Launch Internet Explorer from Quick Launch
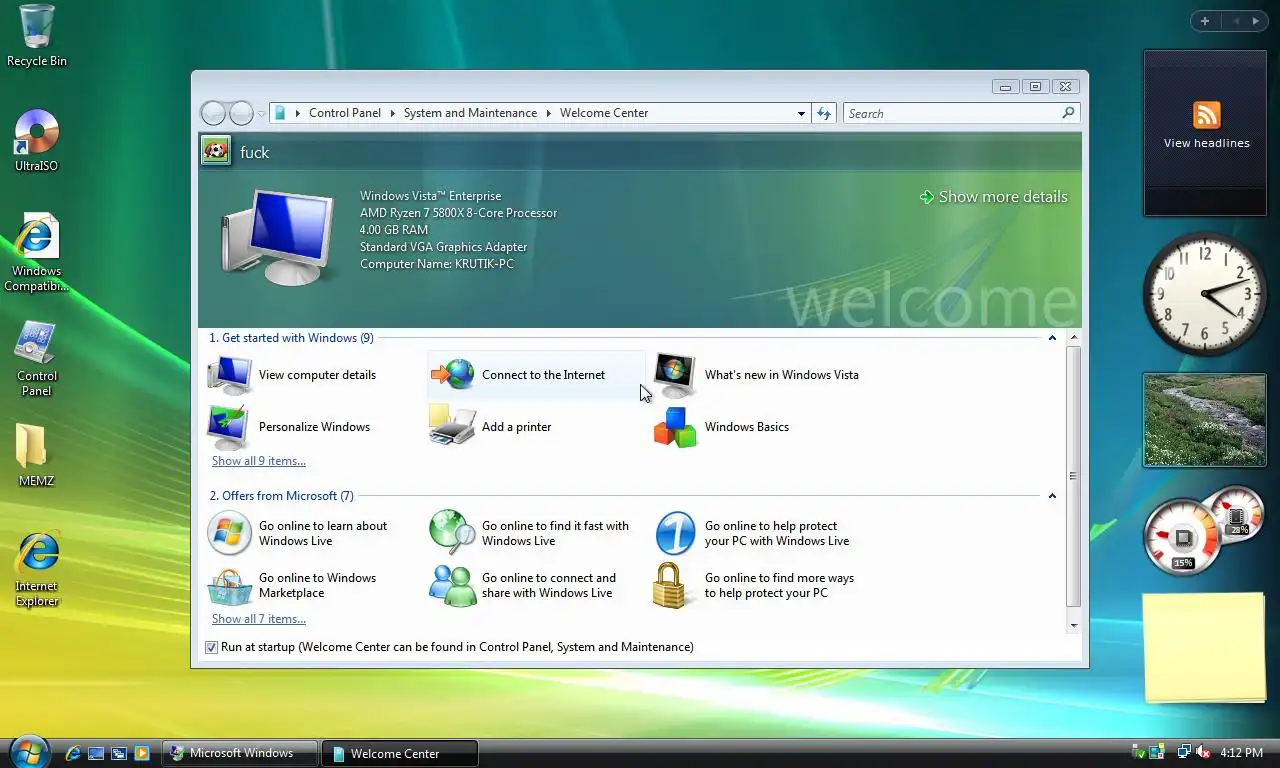 tap(73, 753)
